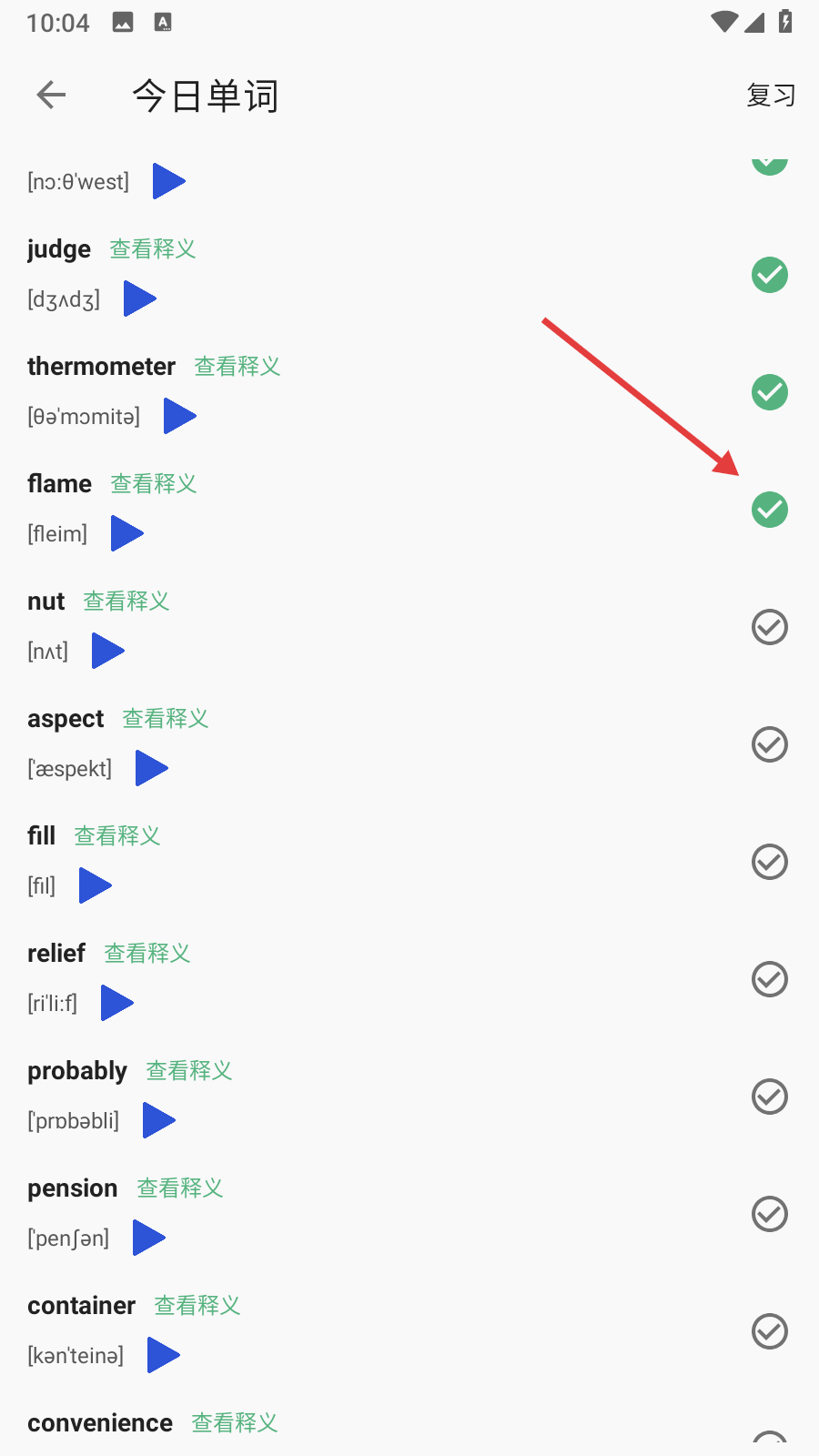Play pronunciation audio for flame
The width and height of the screenshot is (819, 1456).
pyautogui.click(x=127, y=533)
